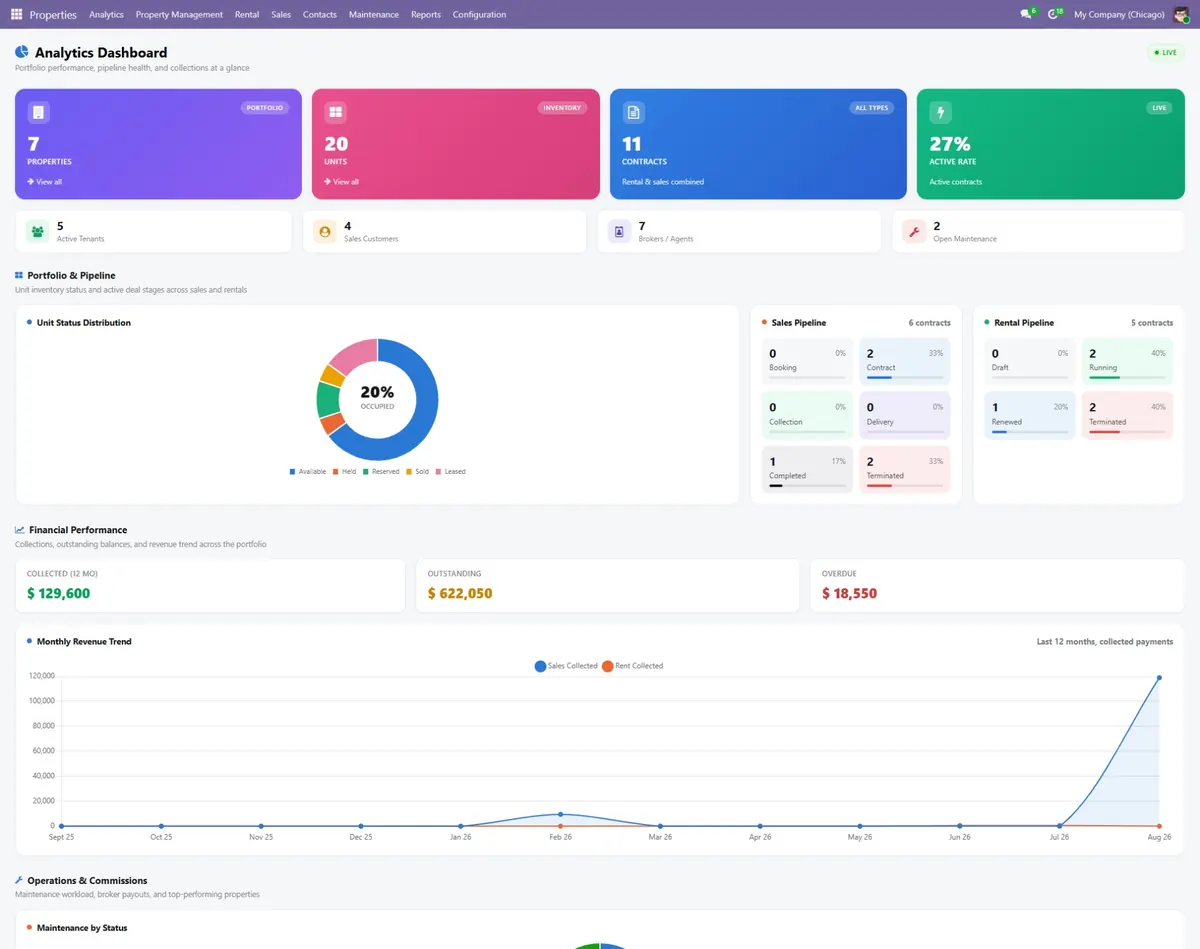Click View all on Properties card
Image resolution: width=1200 pixels, height=949 pixels.
pos(45,182)
